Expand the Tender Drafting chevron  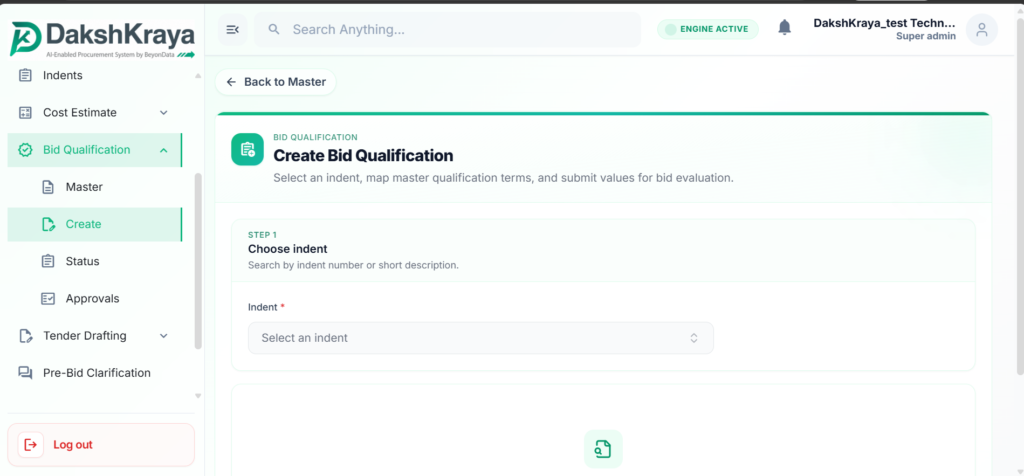(164, 336)
